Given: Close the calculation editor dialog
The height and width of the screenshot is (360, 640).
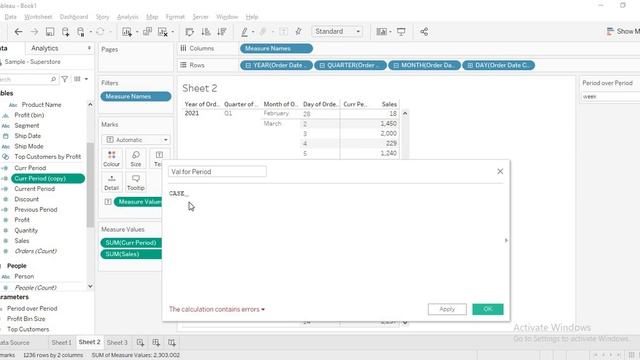Looking at the screenshot, I should tap(500, 171).
